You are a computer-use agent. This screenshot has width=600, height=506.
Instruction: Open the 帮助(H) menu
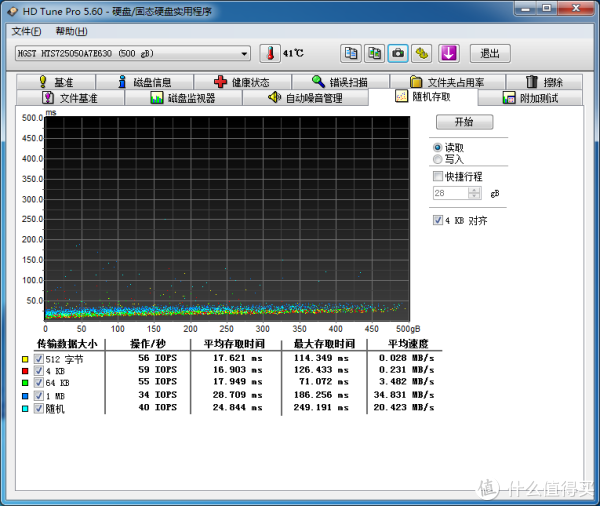click(72, 31)
